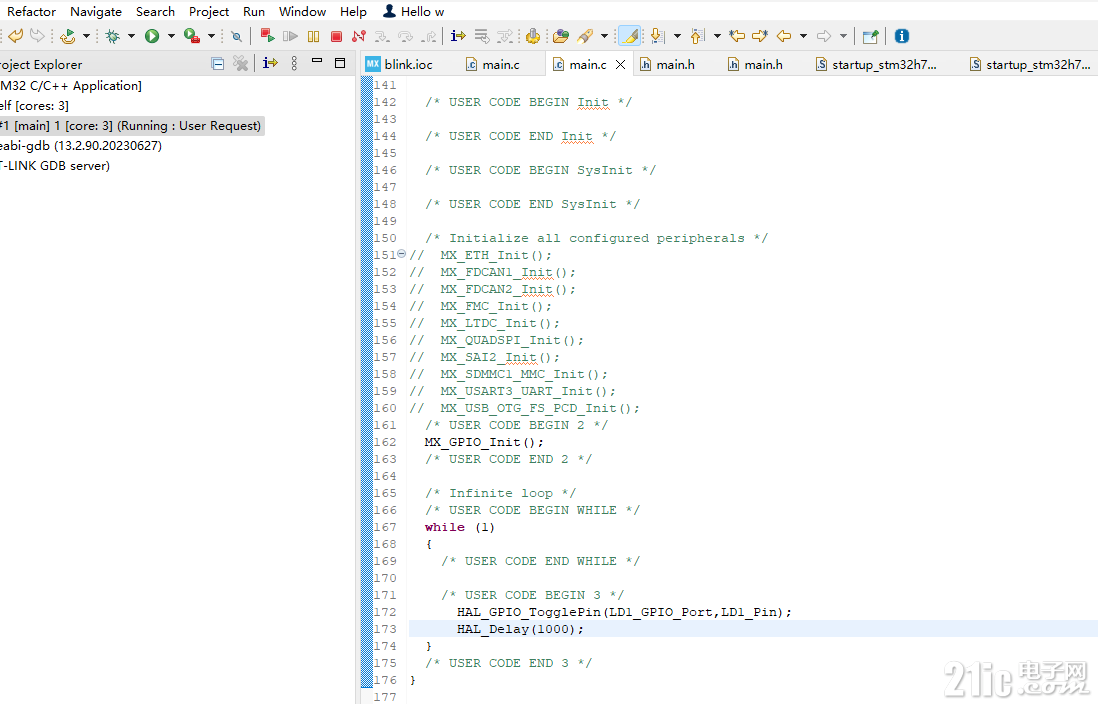
Task: Navigate Back with the yellow left arrow
Action: click(x=784, y=36)
